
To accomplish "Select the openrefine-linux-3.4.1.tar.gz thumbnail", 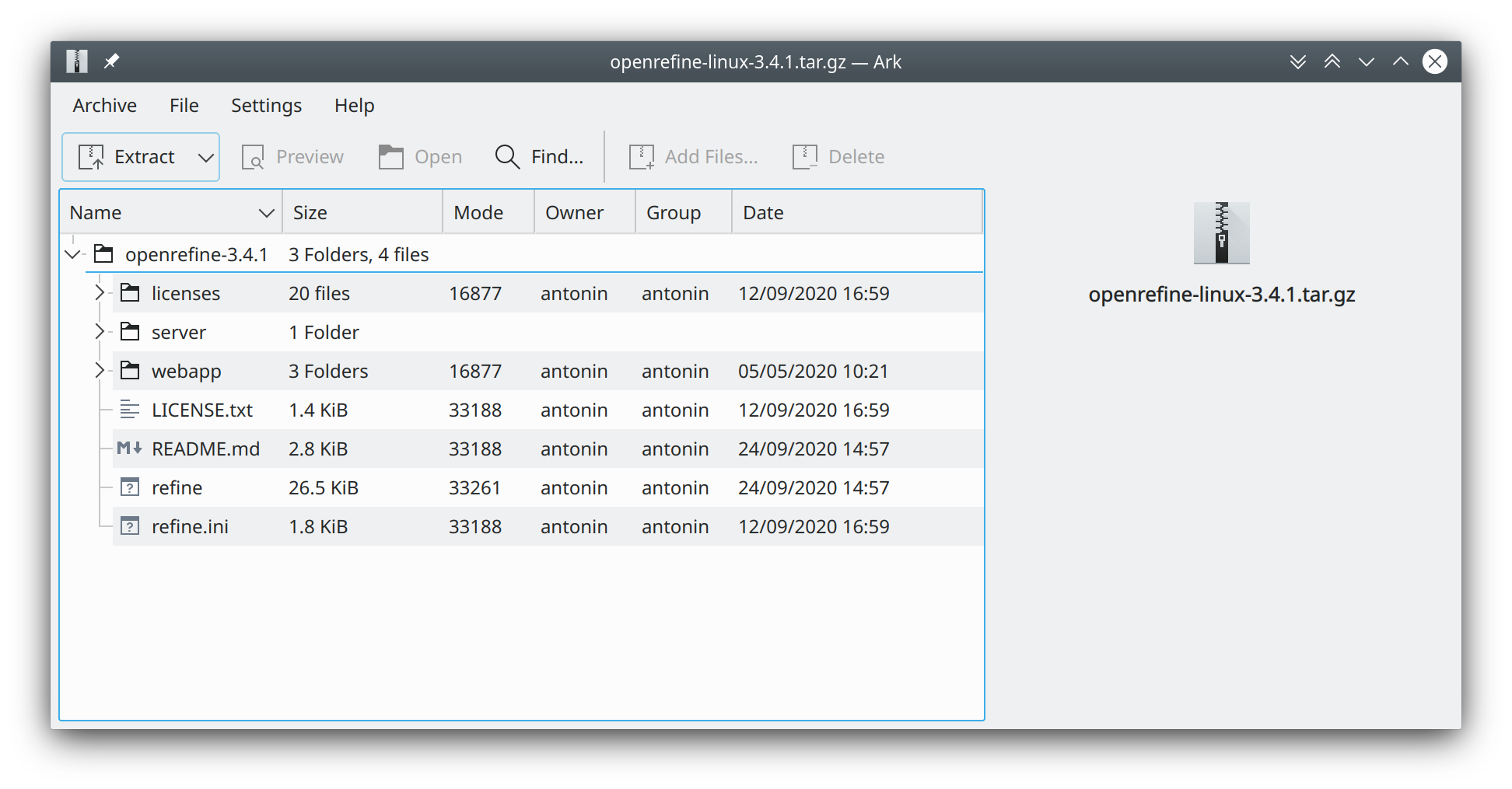I will (1221, 232).
